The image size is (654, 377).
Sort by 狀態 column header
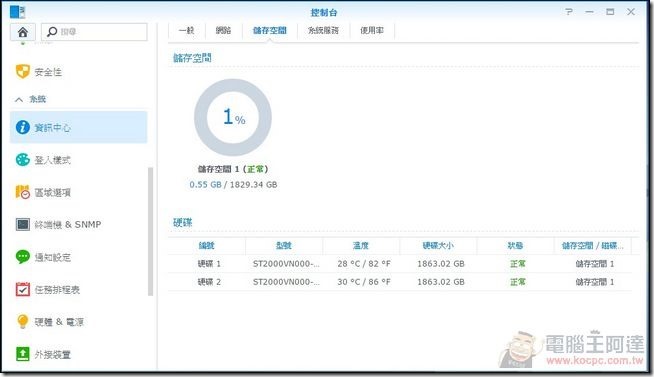point(515,246)
